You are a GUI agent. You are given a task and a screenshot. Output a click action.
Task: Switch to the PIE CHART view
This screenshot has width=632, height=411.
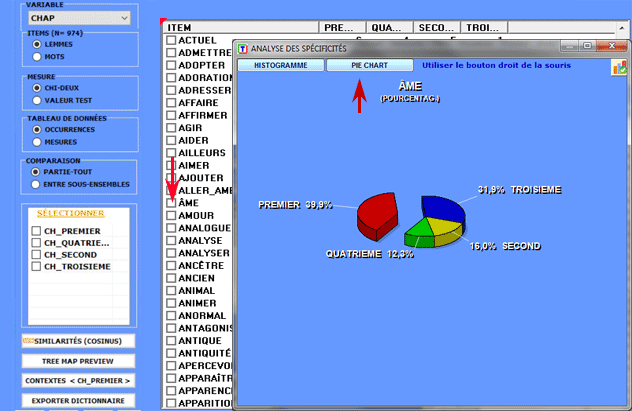[x=368, y=65]
